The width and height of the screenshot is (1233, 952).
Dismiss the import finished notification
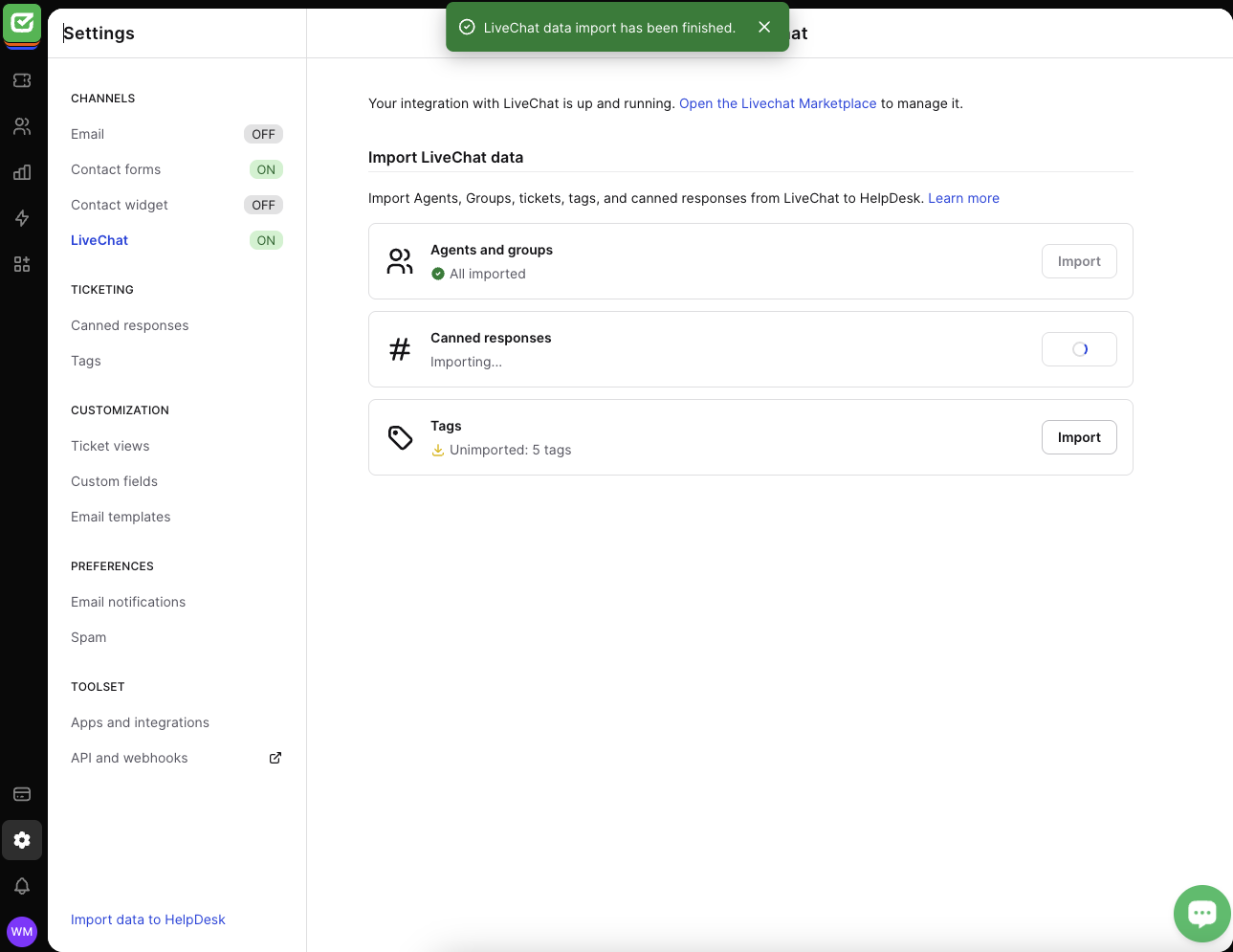point(764,27)
